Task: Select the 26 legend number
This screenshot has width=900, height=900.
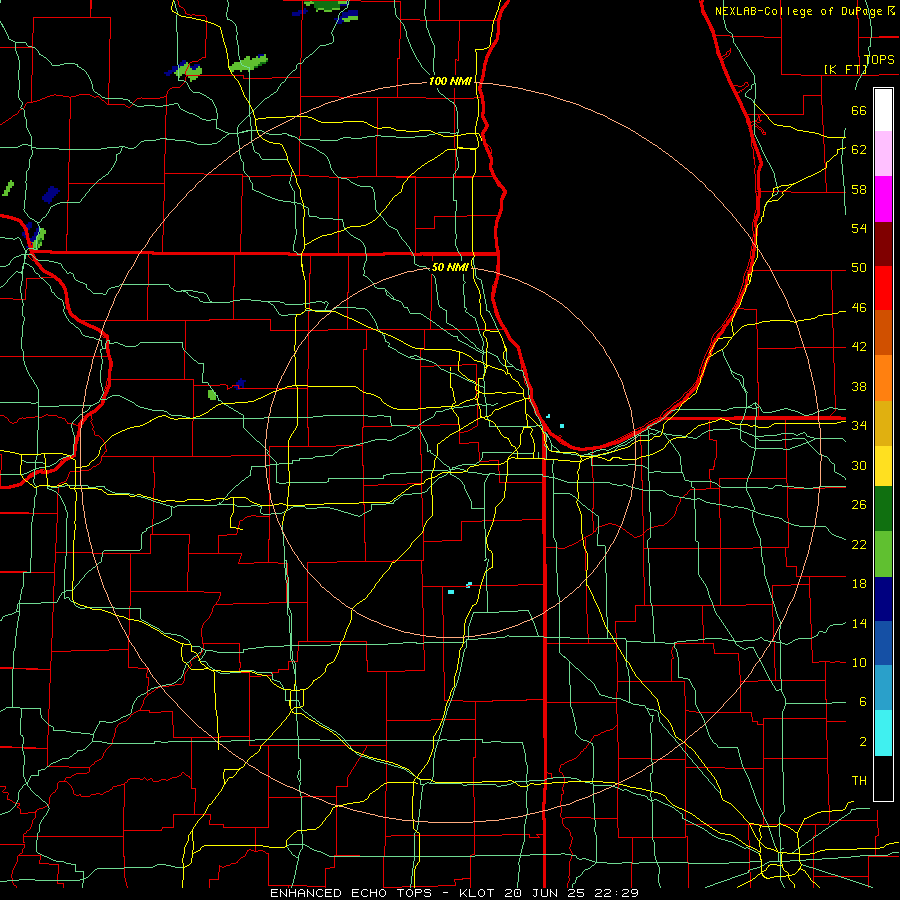Action: [859, 505]
